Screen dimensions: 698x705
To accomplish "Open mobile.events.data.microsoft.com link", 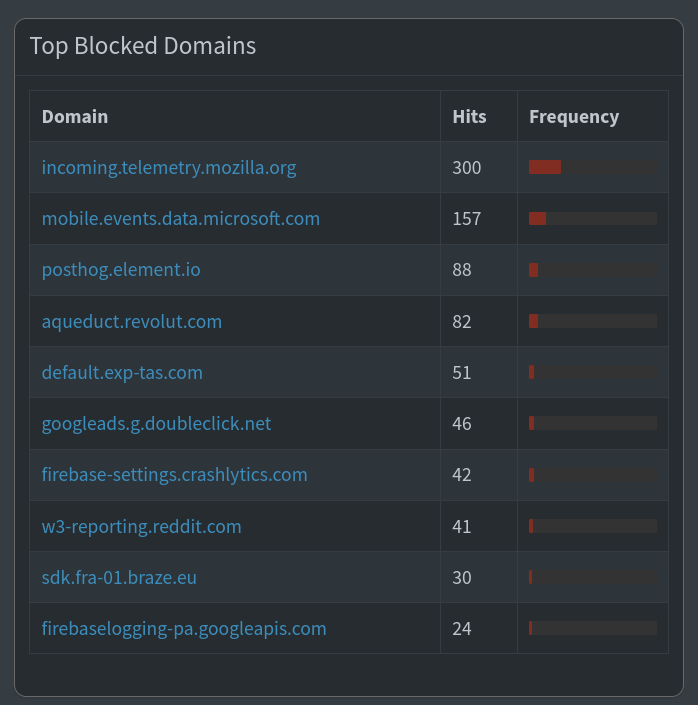I will 181,219.
